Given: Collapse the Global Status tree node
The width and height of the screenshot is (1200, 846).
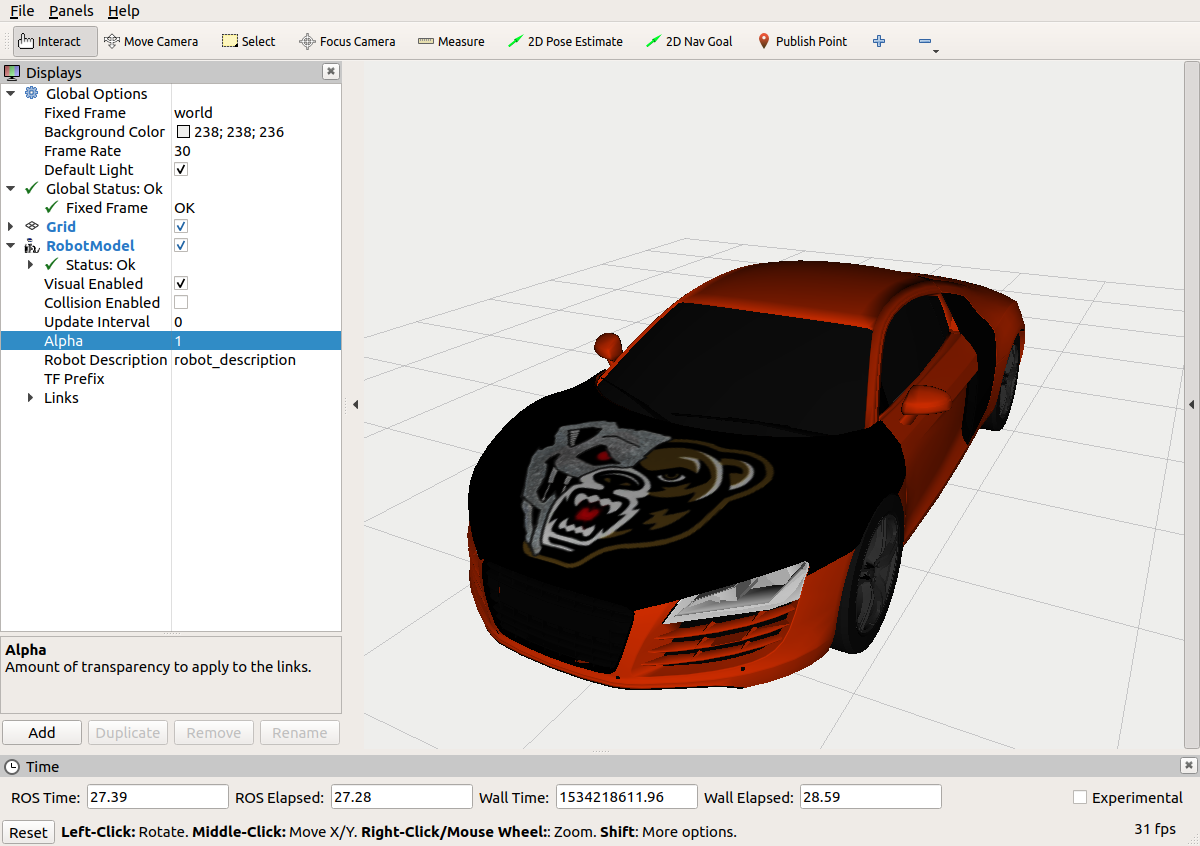Looking at the screenshot, I should click(x=11, y=188).
